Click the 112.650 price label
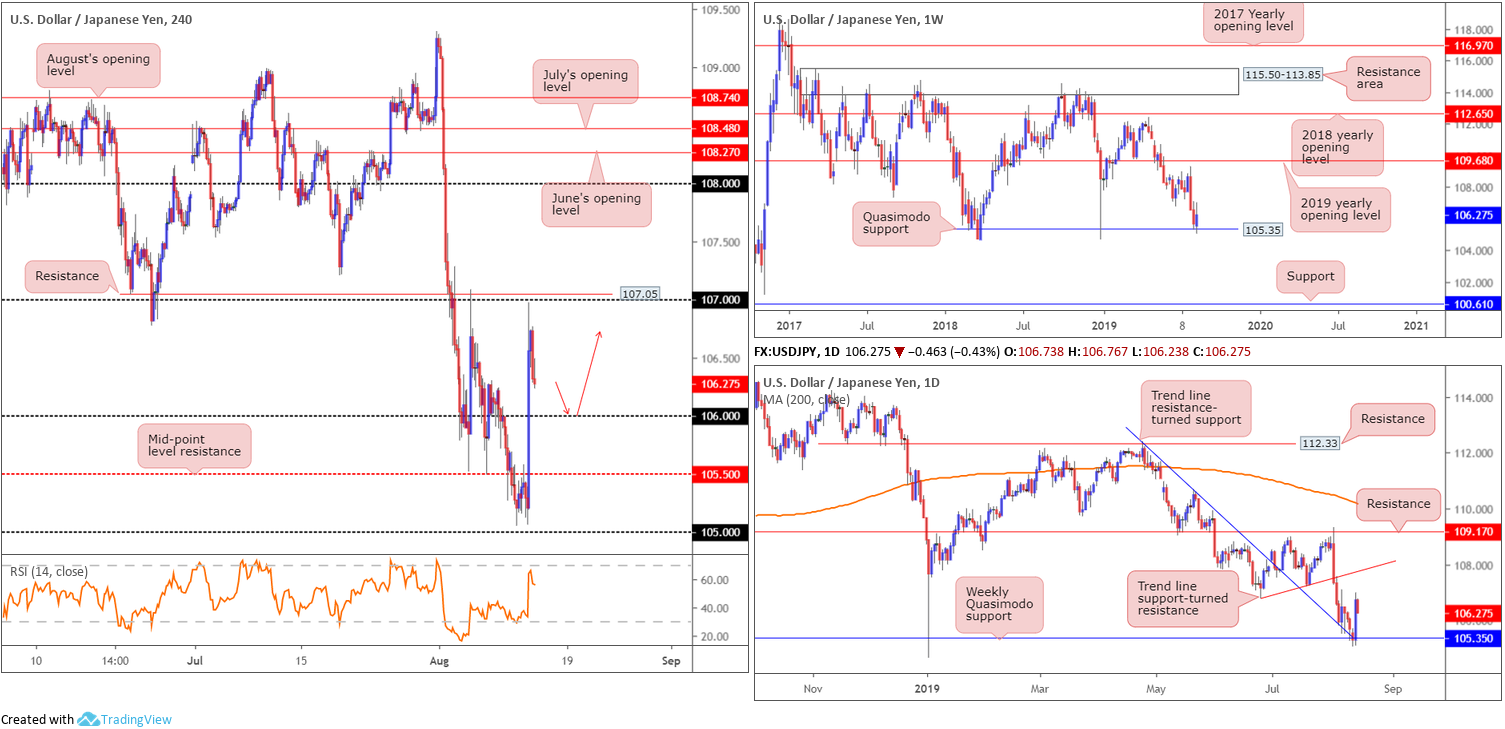The height and width of the screenshot is (729, 1505). point(1473,114)
